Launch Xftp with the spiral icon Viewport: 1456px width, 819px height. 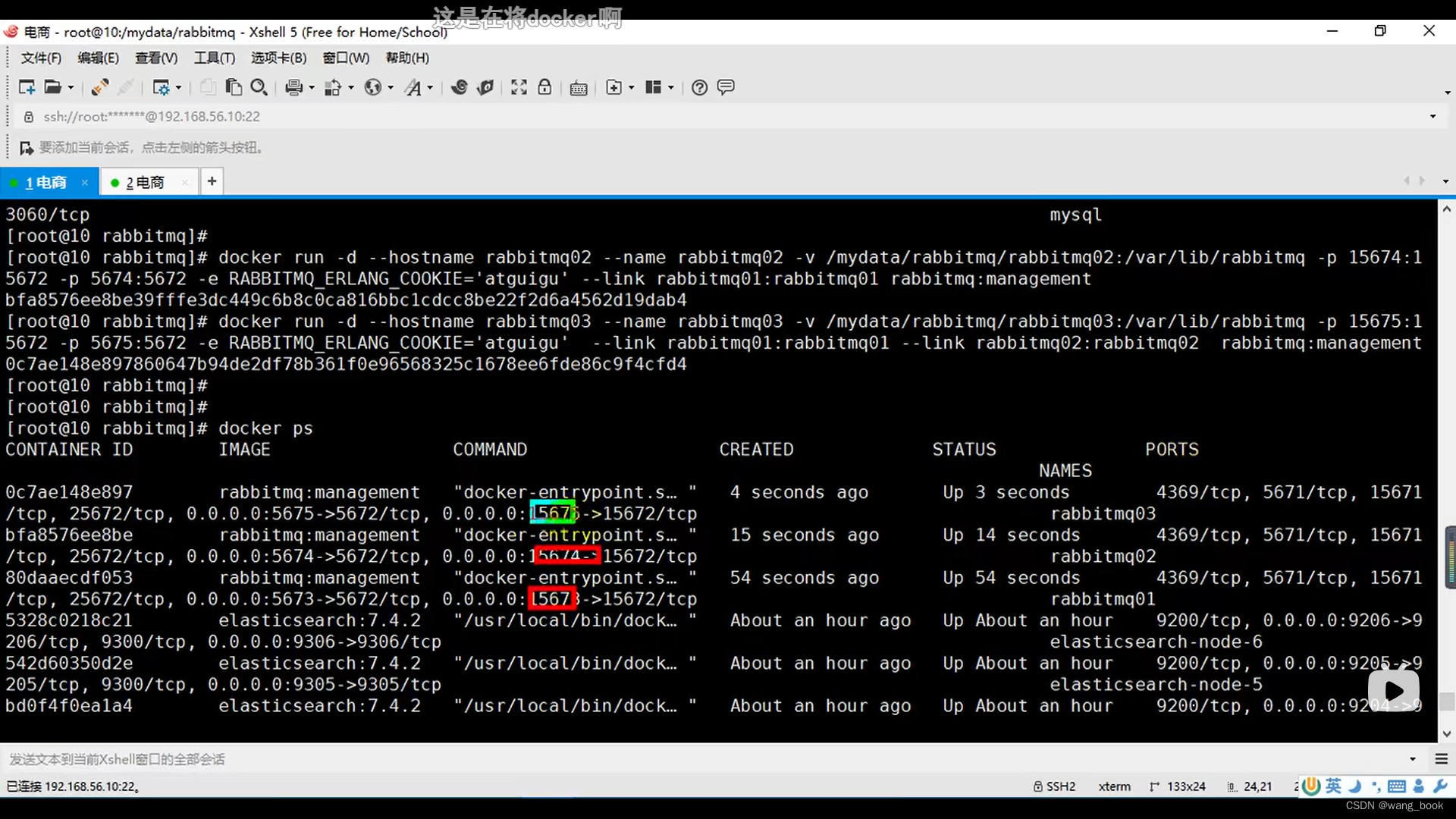point(459,87)
